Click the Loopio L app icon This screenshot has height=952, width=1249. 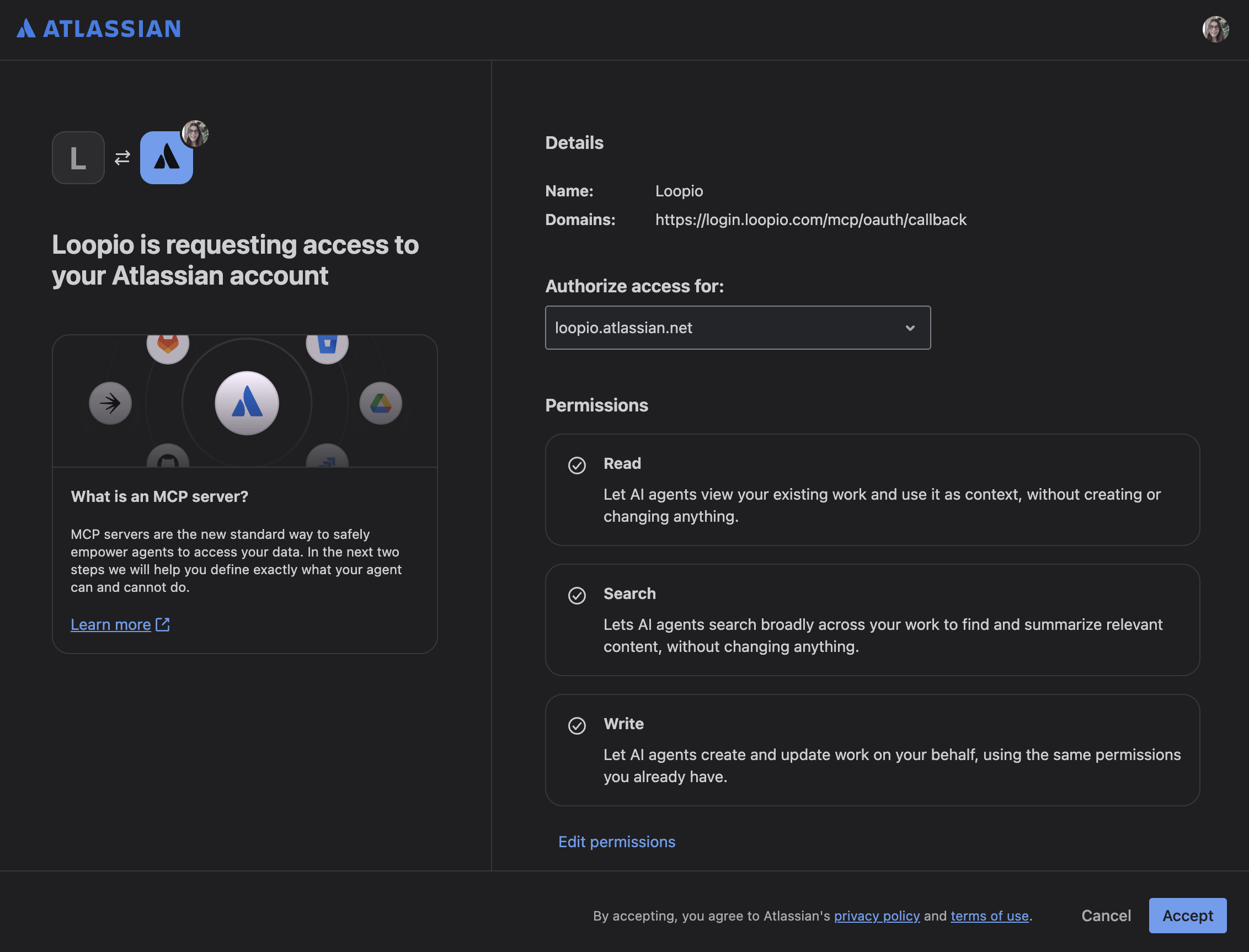point(78,158)
